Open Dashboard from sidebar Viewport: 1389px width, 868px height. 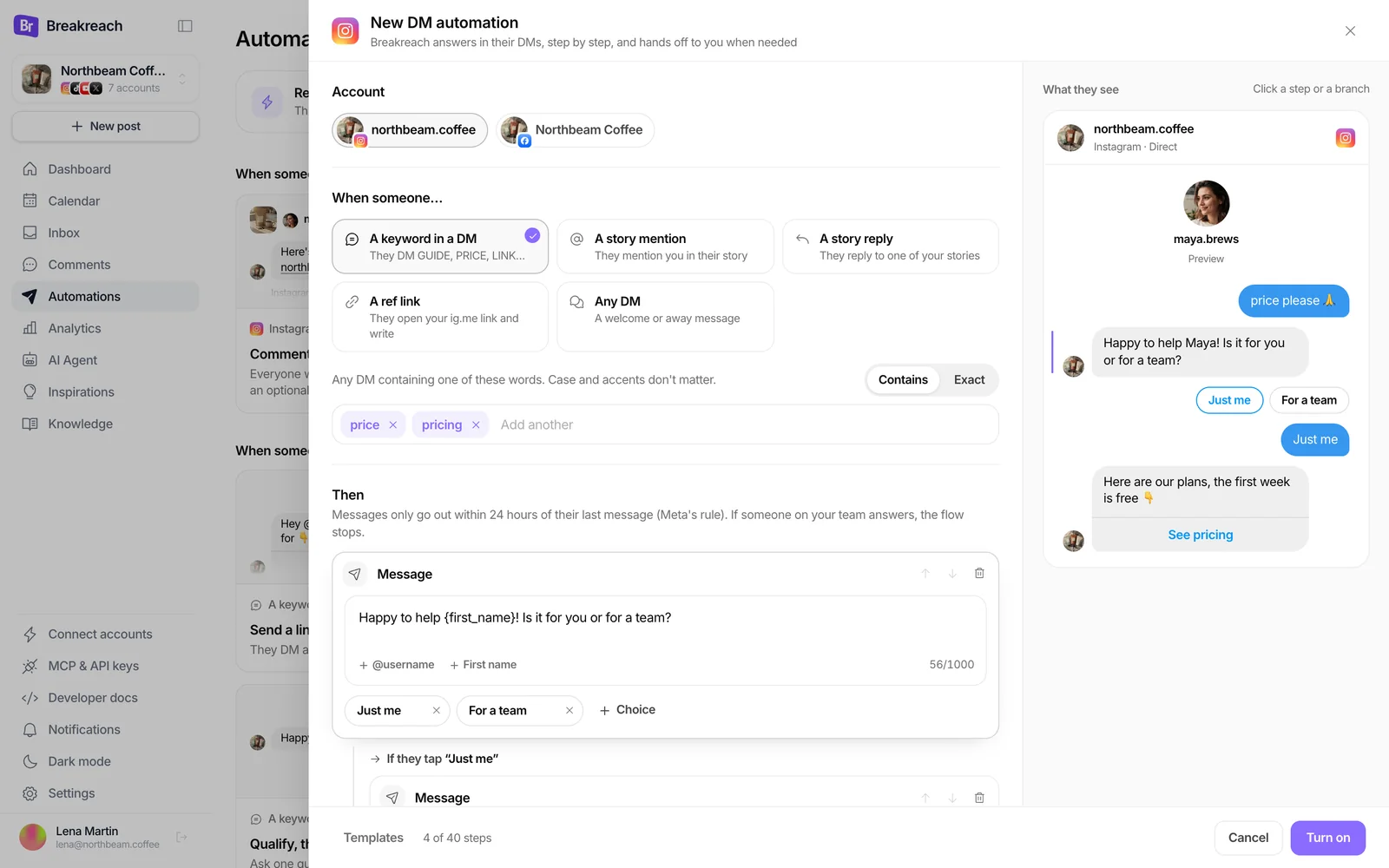click(x=105, y=169)
